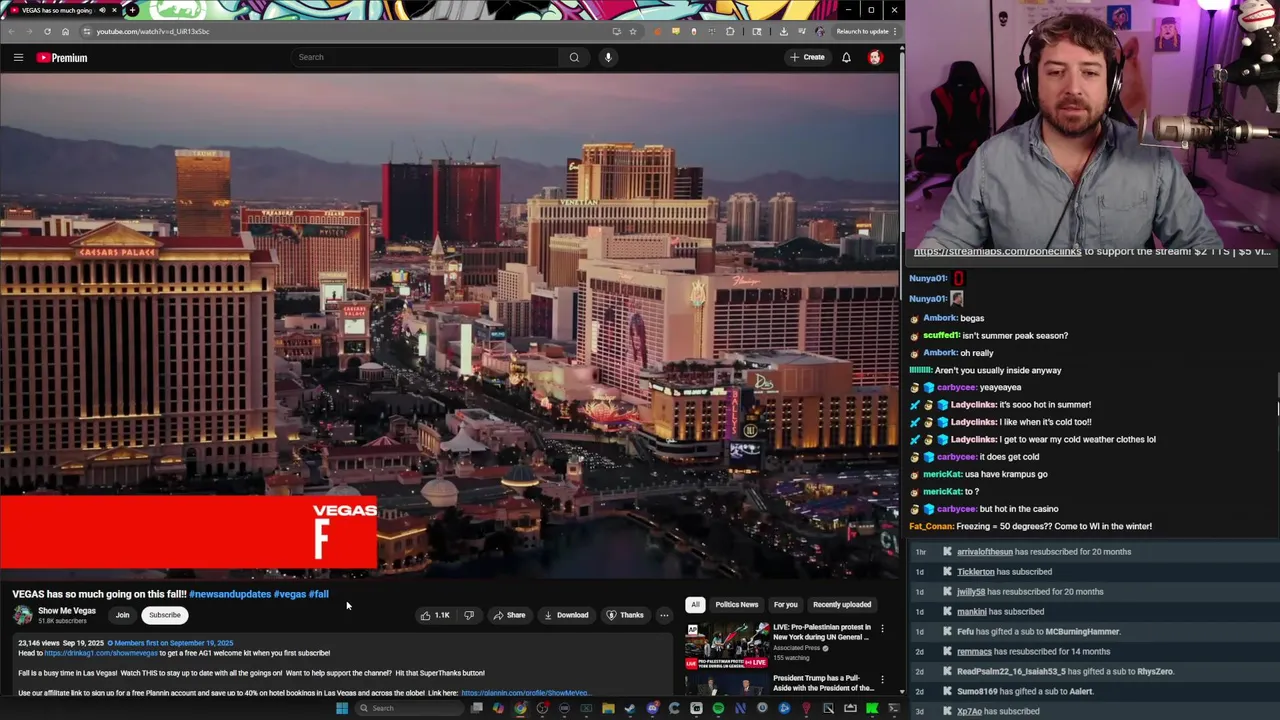Open mankini username in activity feed

972,612
